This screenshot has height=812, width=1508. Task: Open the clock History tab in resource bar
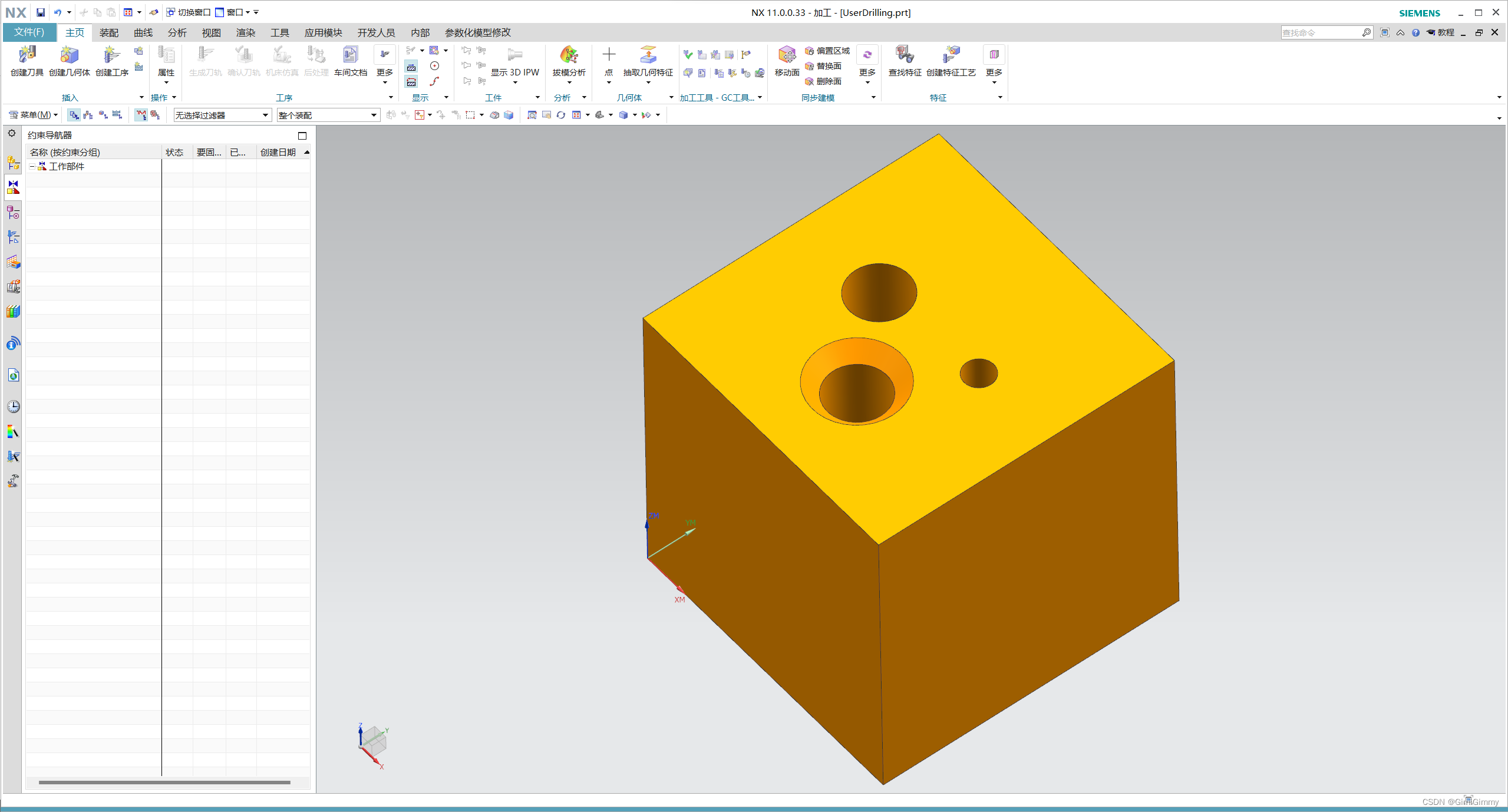13,407
